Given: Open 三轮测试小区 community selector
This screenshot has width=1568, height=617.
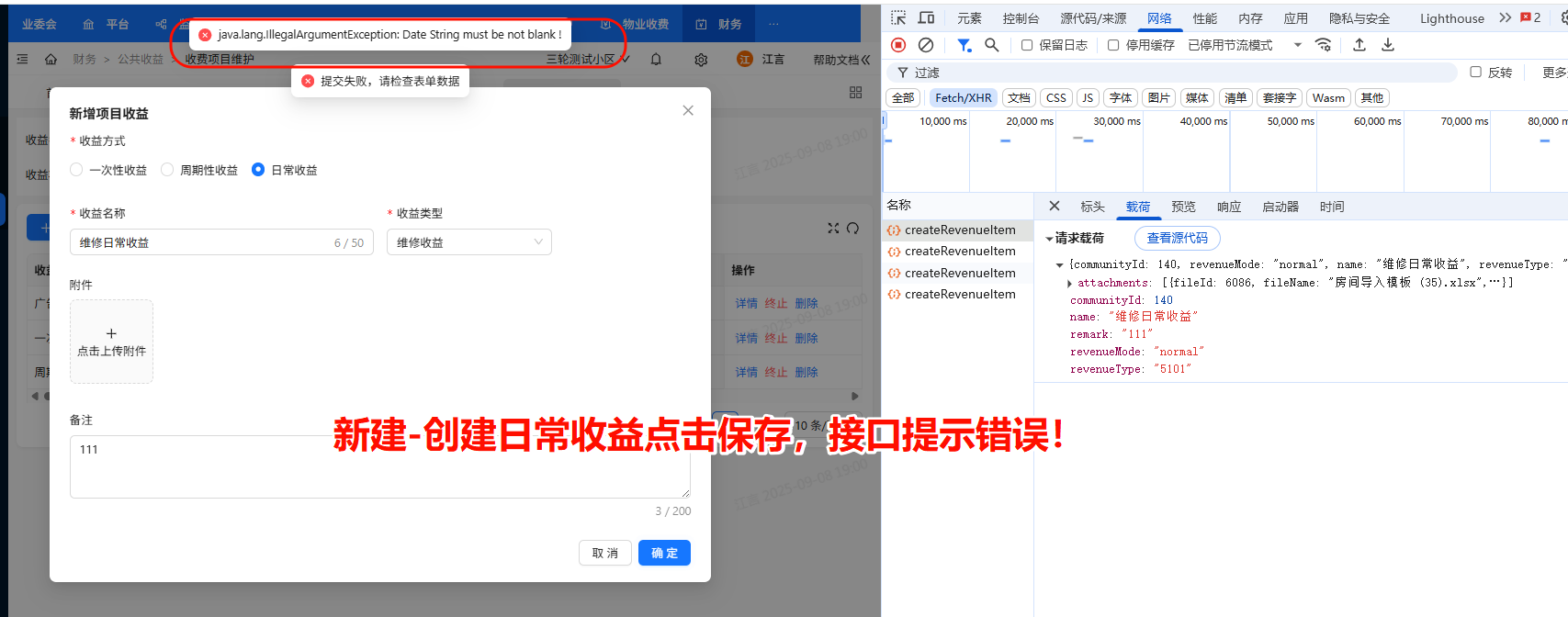Looking at the screenshot, I should point(588,59).
